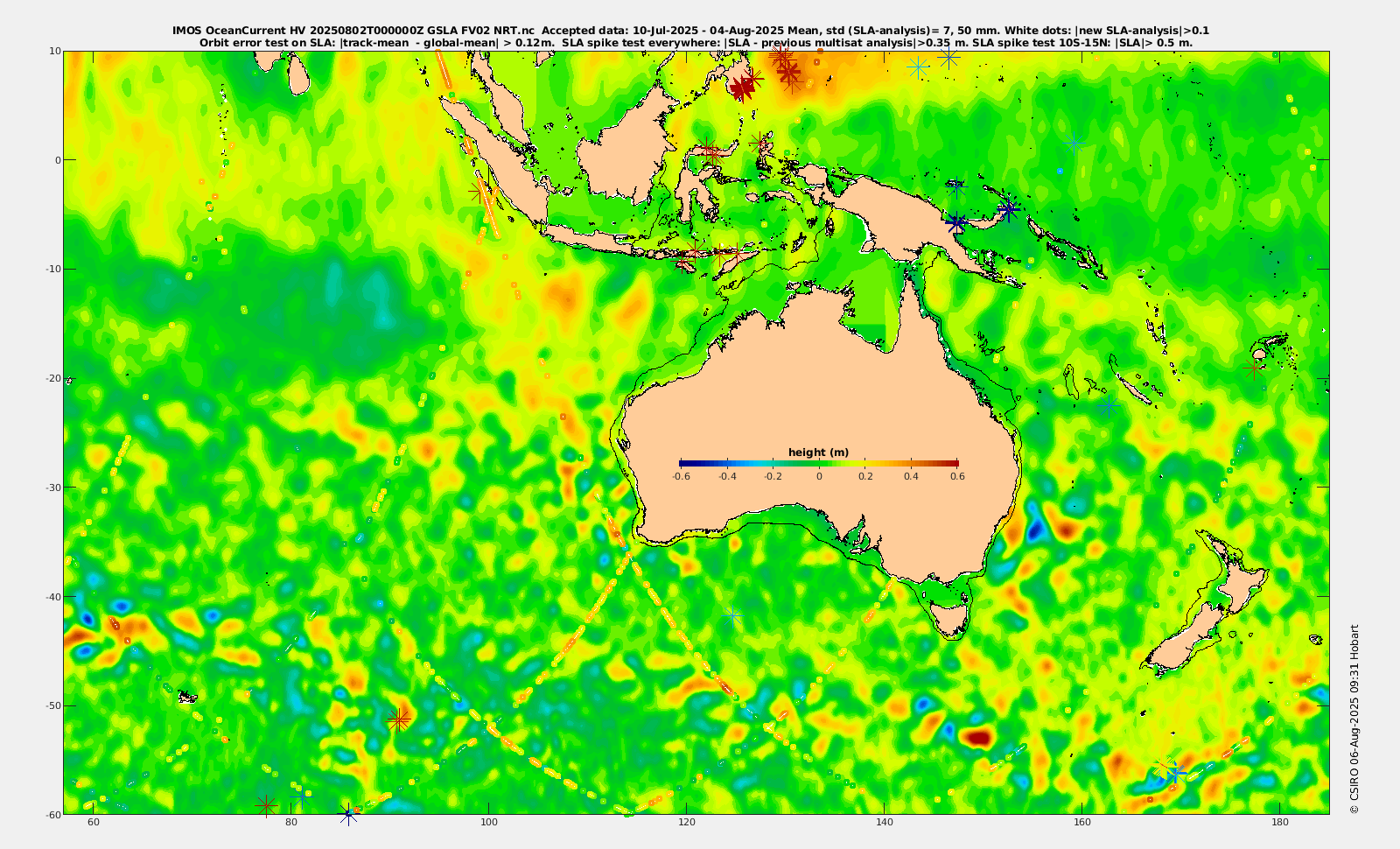Pick latitude tick label "-20" on the y-axis
The height and width of the screenshot is (849, 1400).
click(x=52, y=378)
